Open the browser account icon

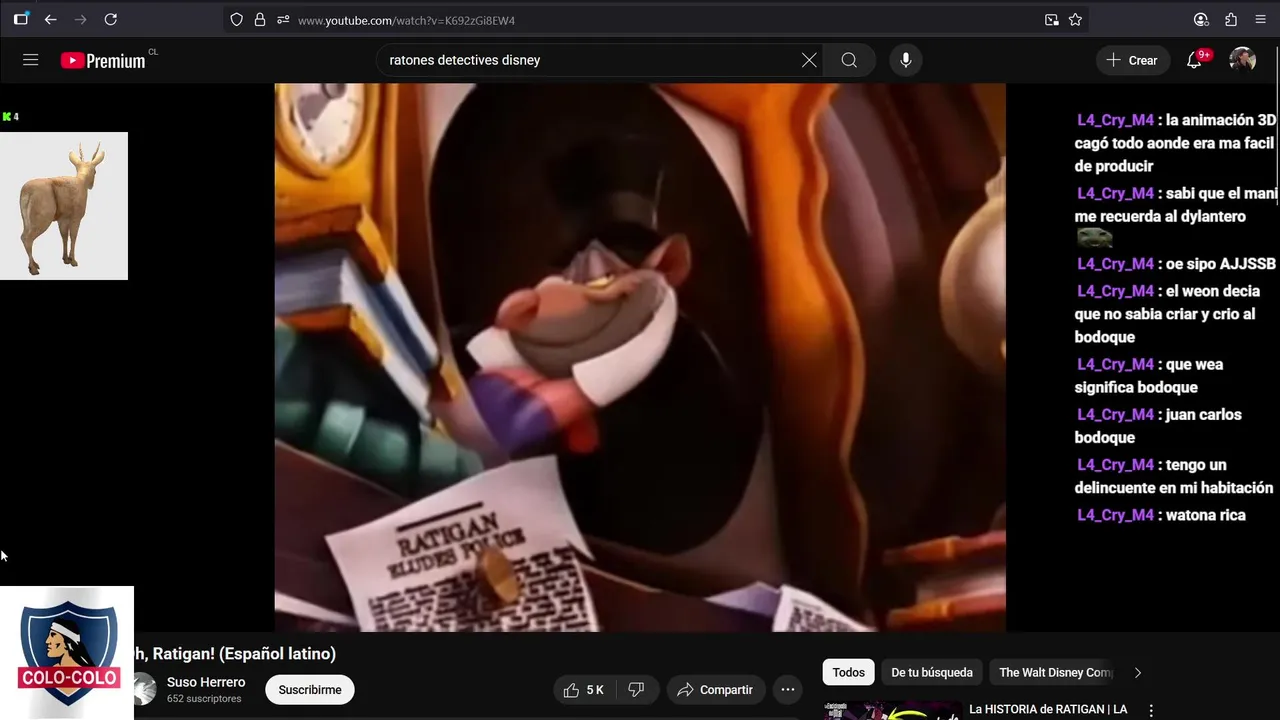[x=1201, y=20]
